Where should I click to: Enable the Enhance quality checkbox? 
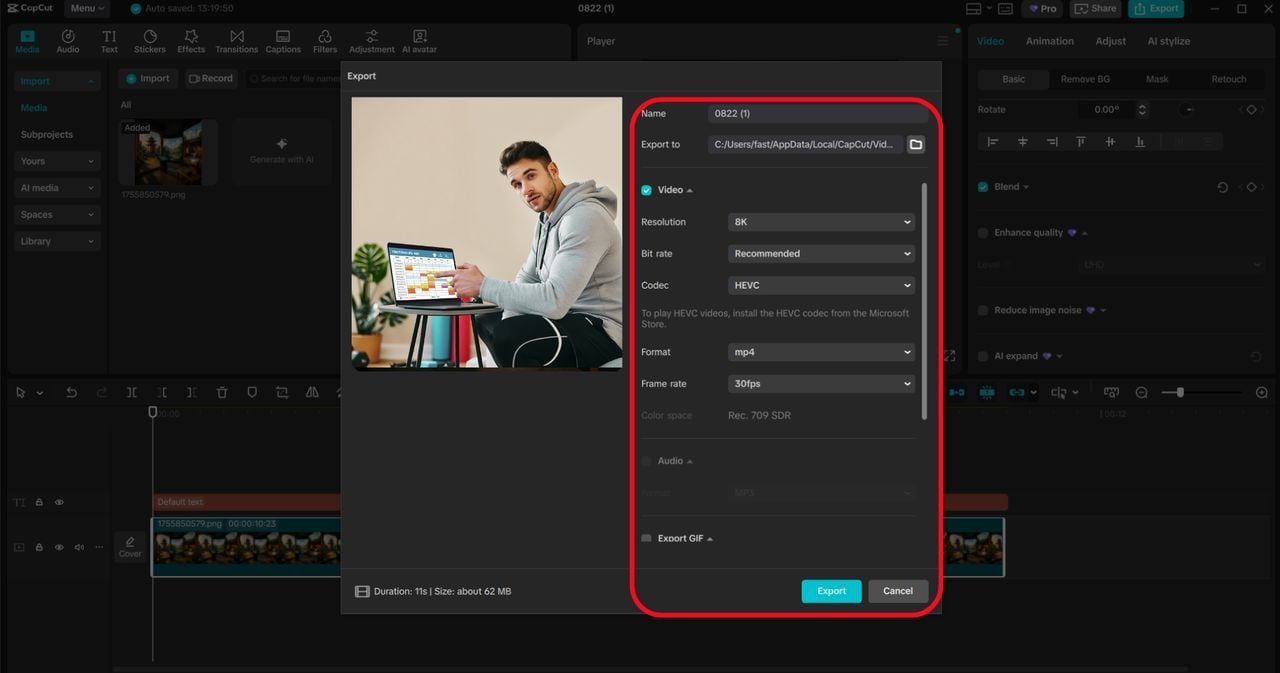click(983, 233)
